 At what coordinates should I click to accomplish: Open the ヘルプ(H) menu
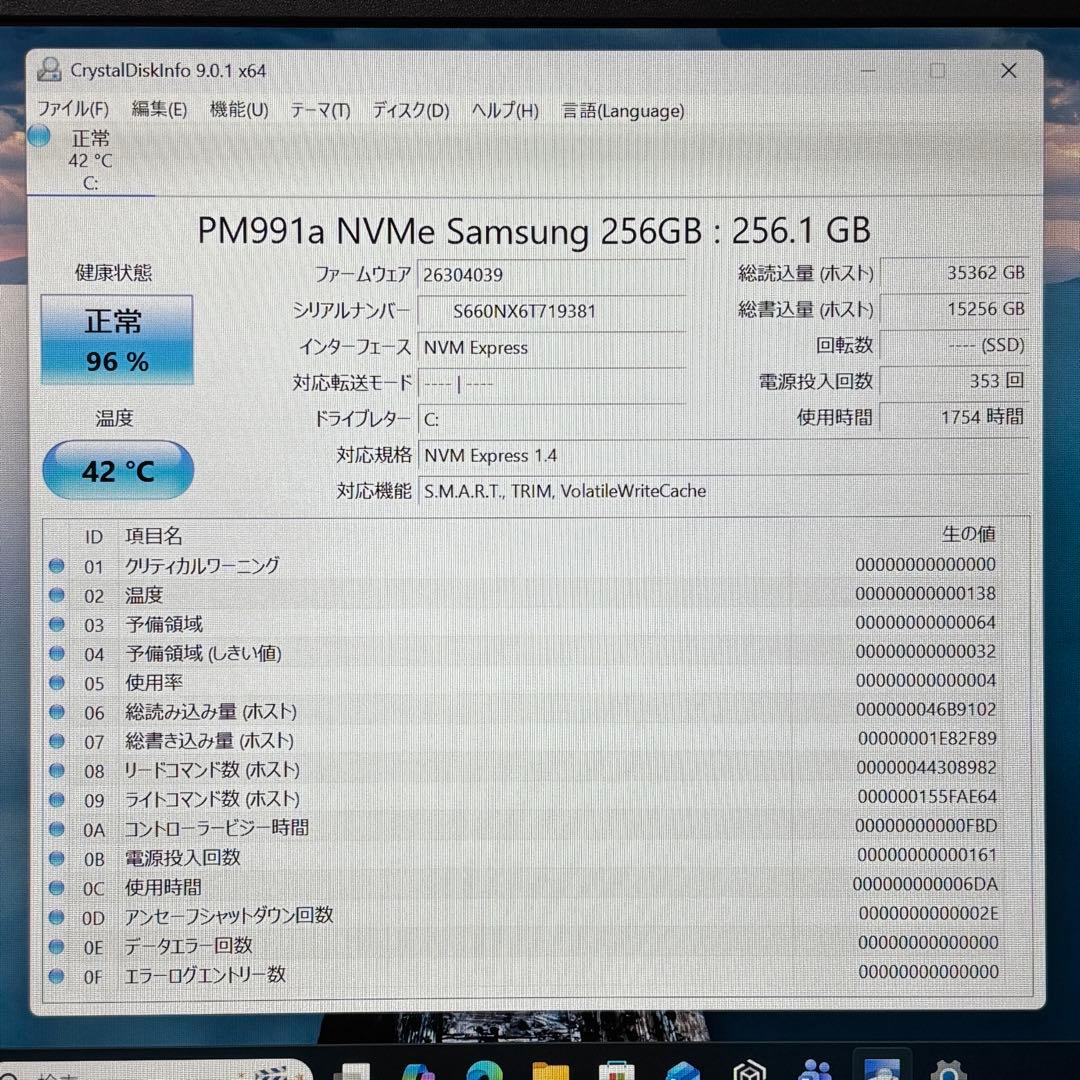click(505, 110)
